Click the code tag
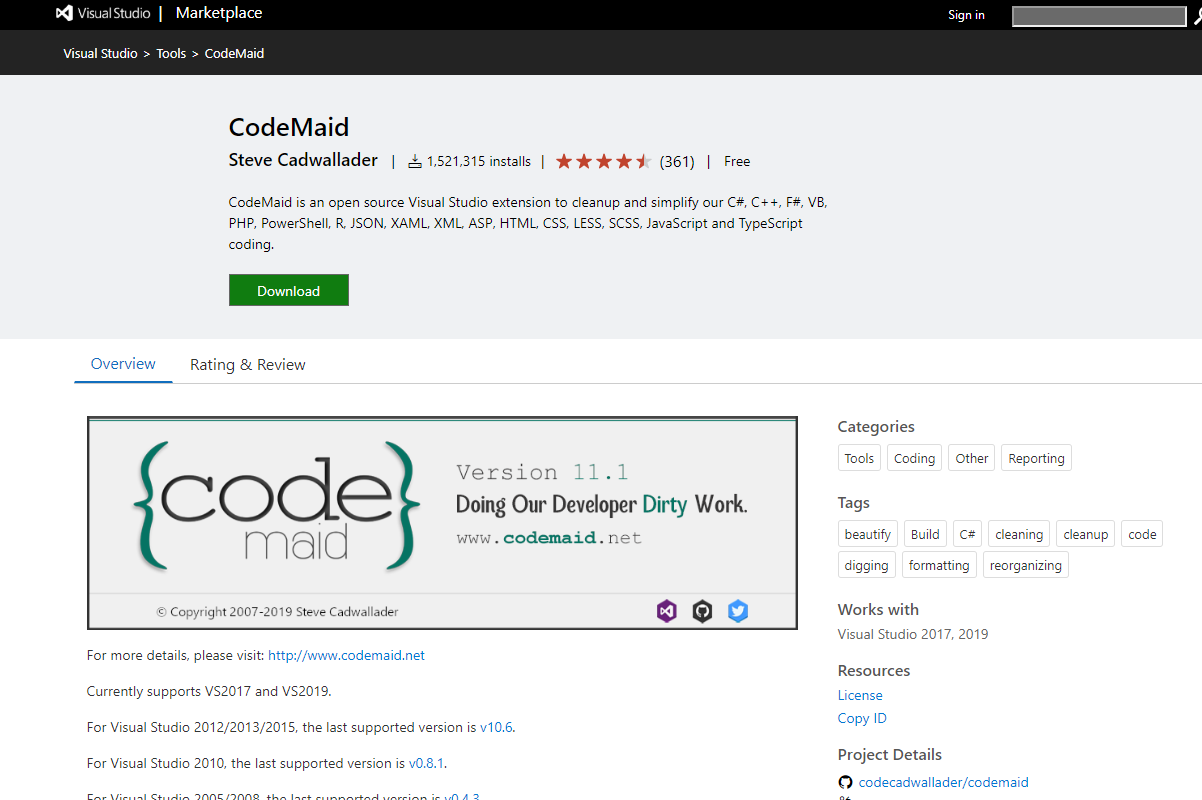The image size is (1202, 800). pyautogui.click(x=1142, y=534)
